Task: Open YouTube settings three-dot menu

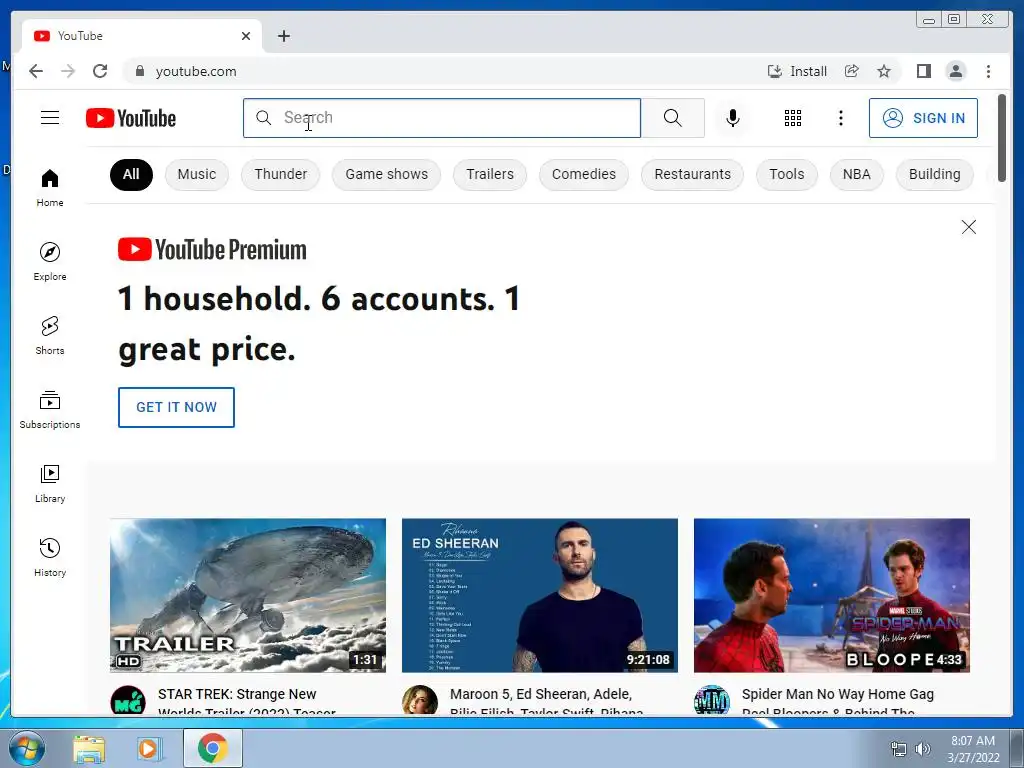Action: pyautogui.click(x=840, y=118)
